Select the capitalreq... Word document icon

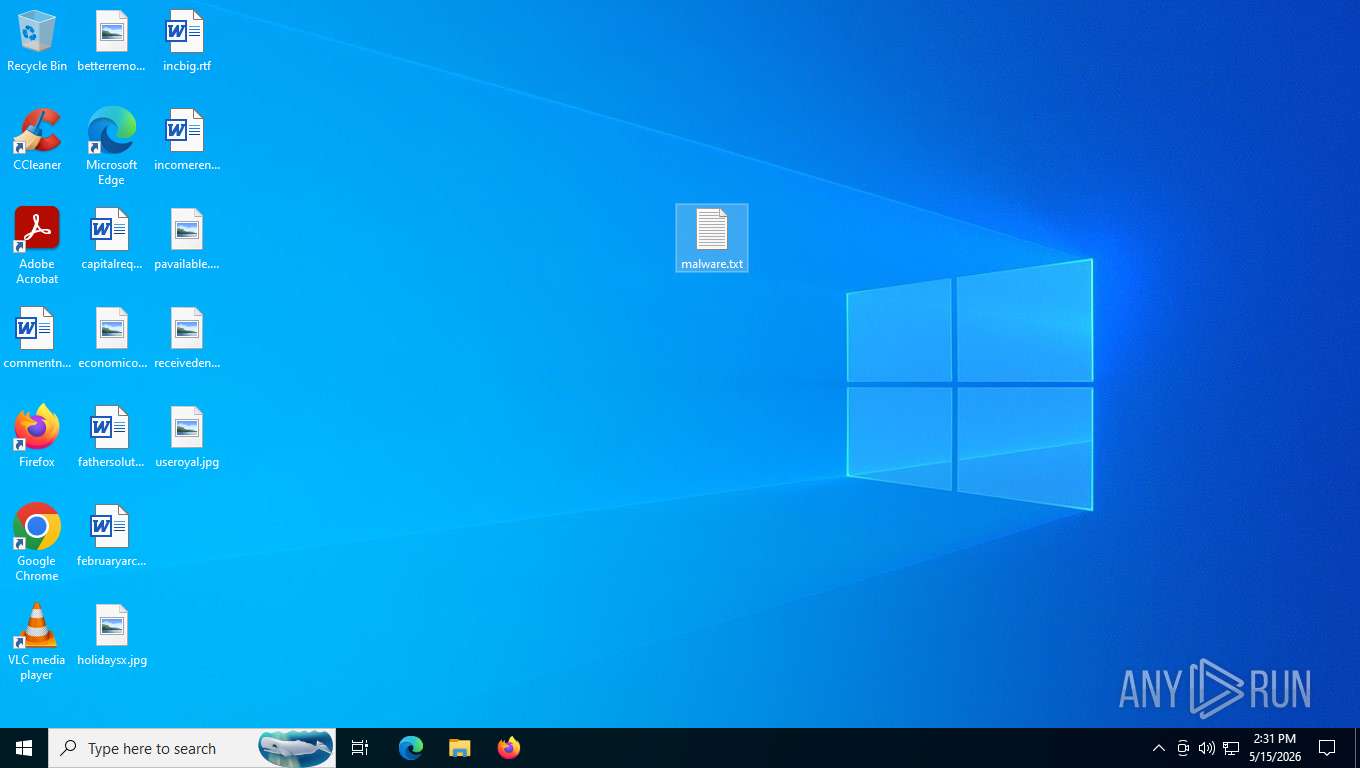pos(111,239)
